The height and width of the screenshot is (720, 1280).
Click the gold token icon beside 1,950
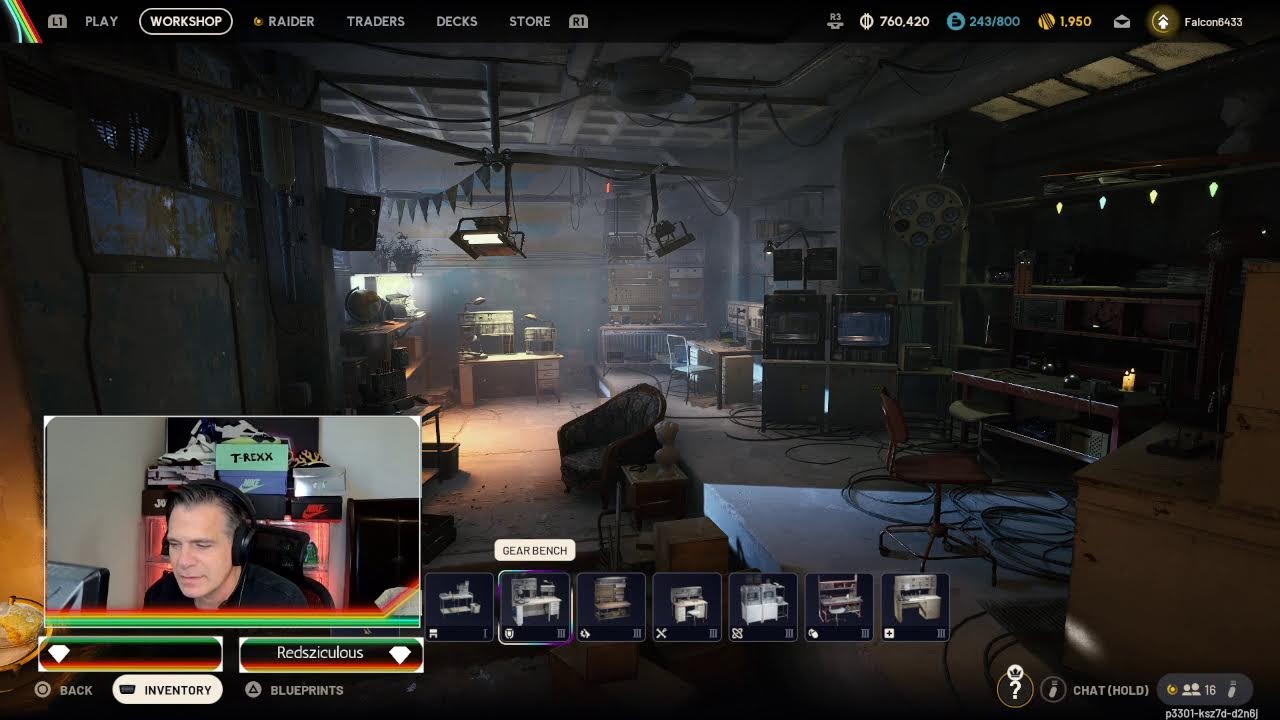1046,21
